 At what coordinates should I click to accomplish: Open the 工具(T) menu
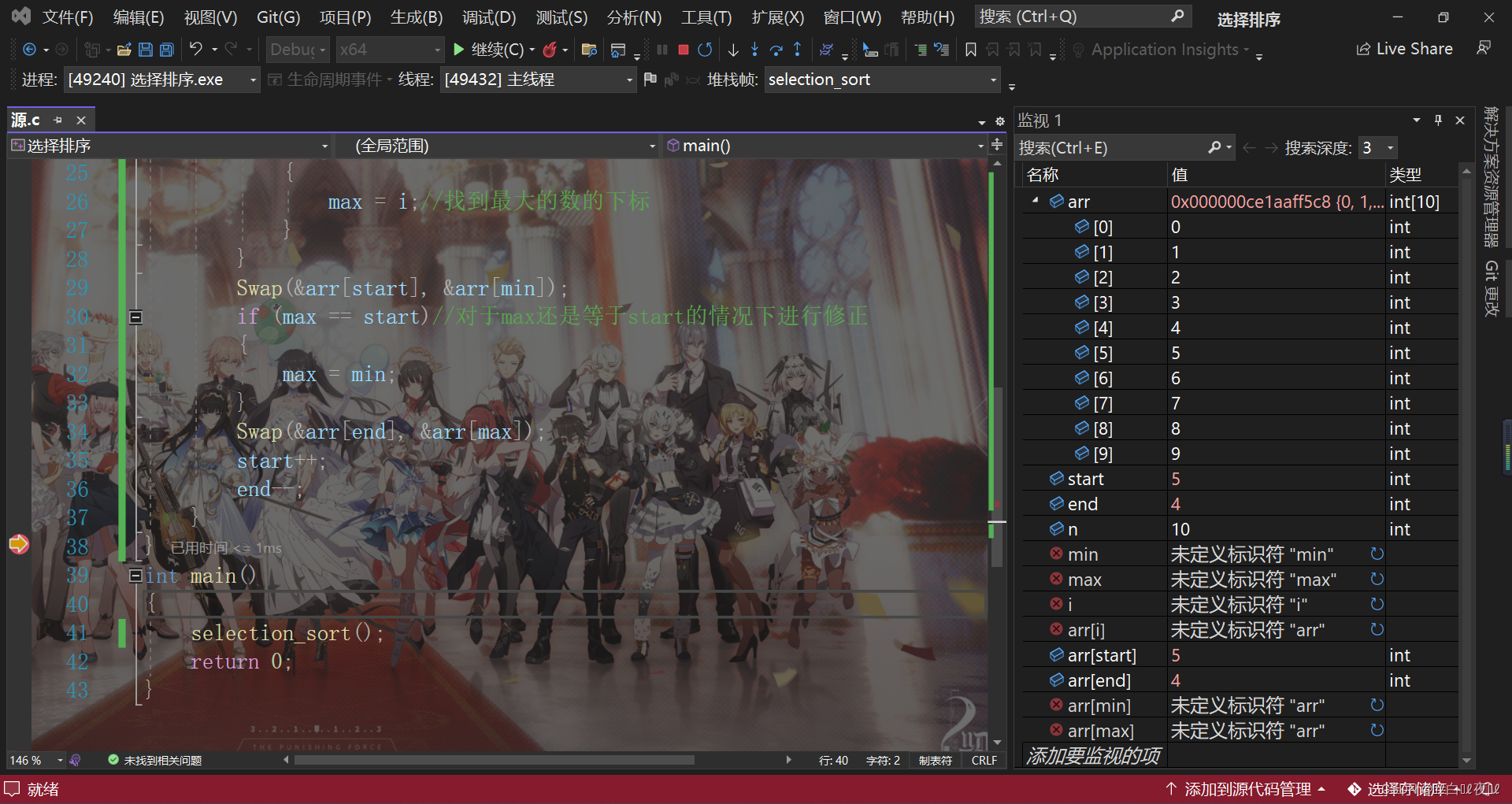tap(706, 17)
